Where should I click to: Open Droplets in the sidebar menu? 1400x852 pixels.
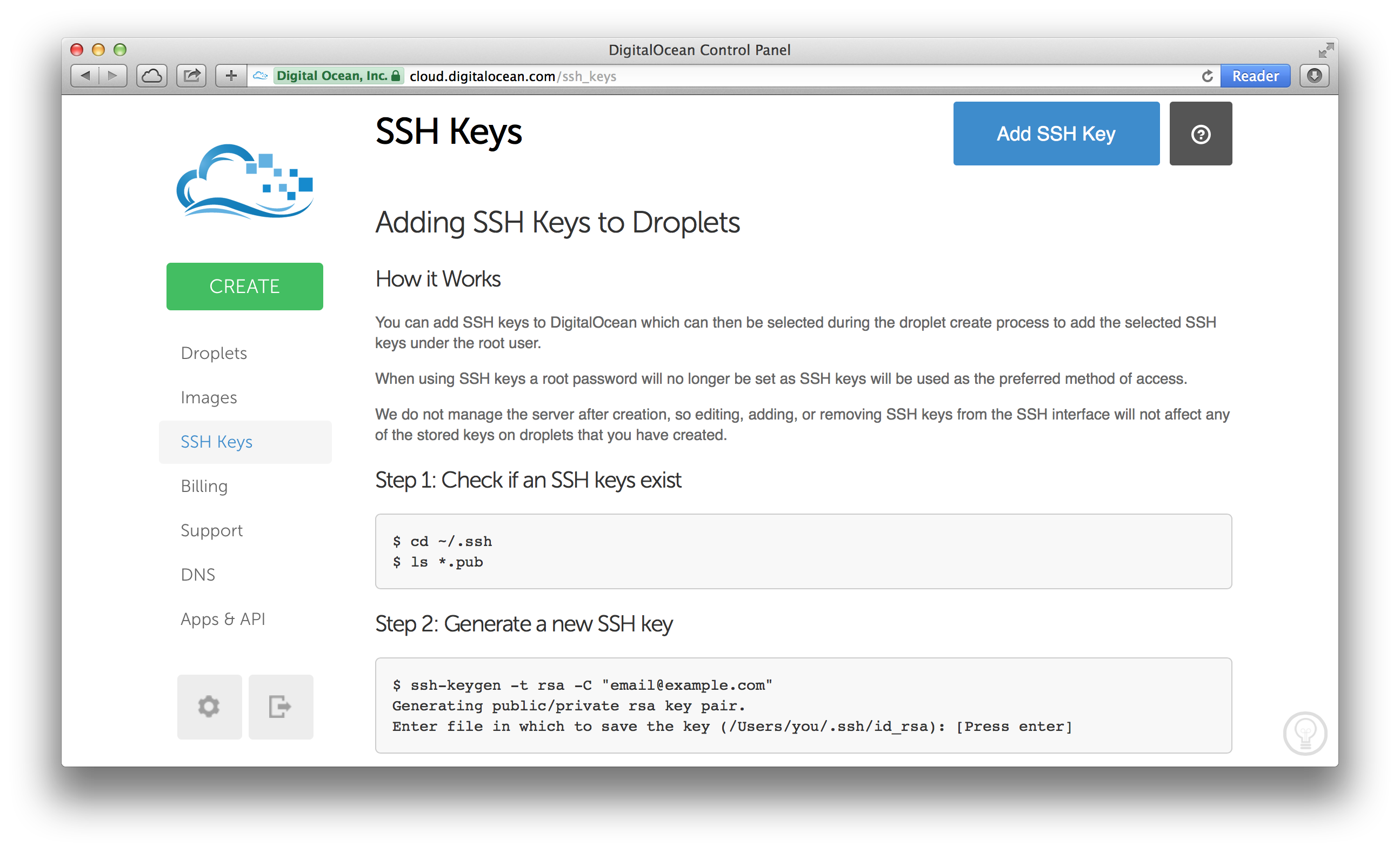[214, 353]
